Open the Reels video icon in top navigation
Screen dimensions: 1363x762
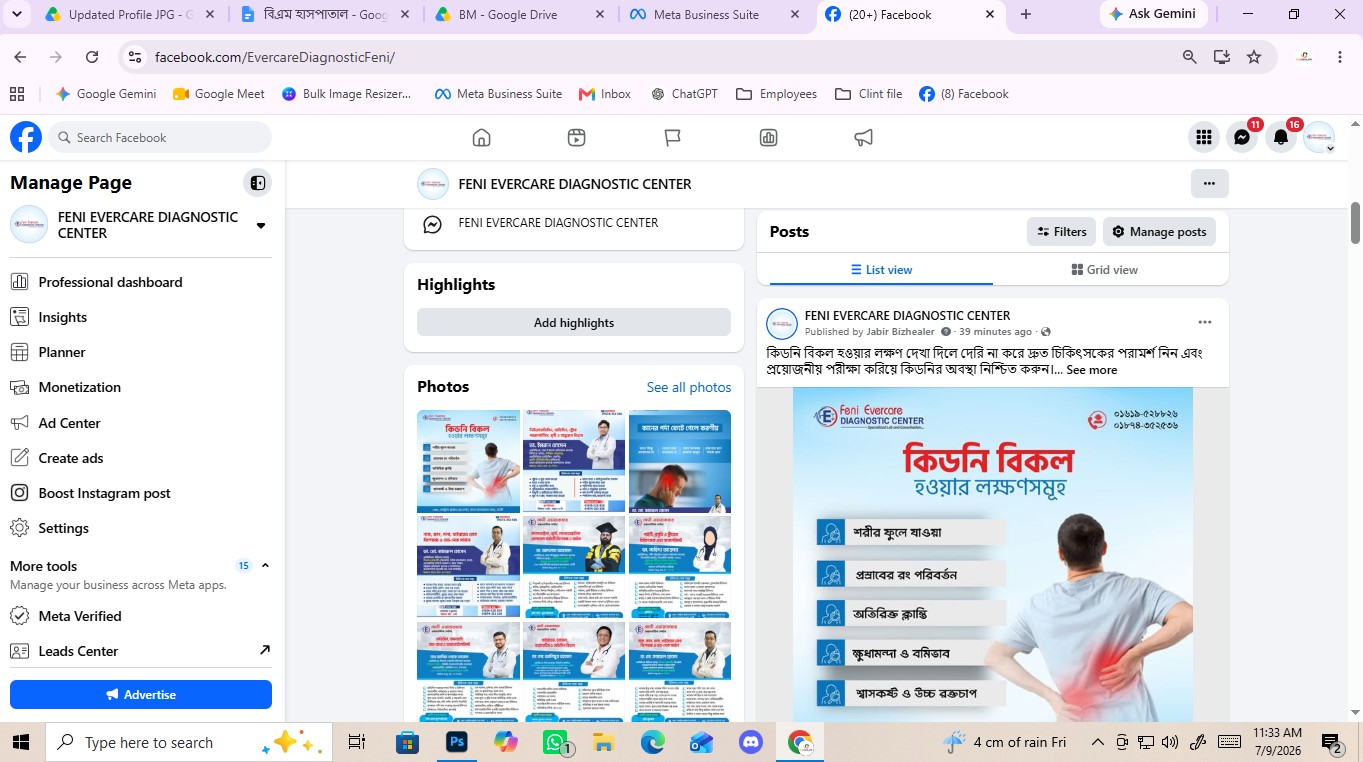tap(576, 137)
